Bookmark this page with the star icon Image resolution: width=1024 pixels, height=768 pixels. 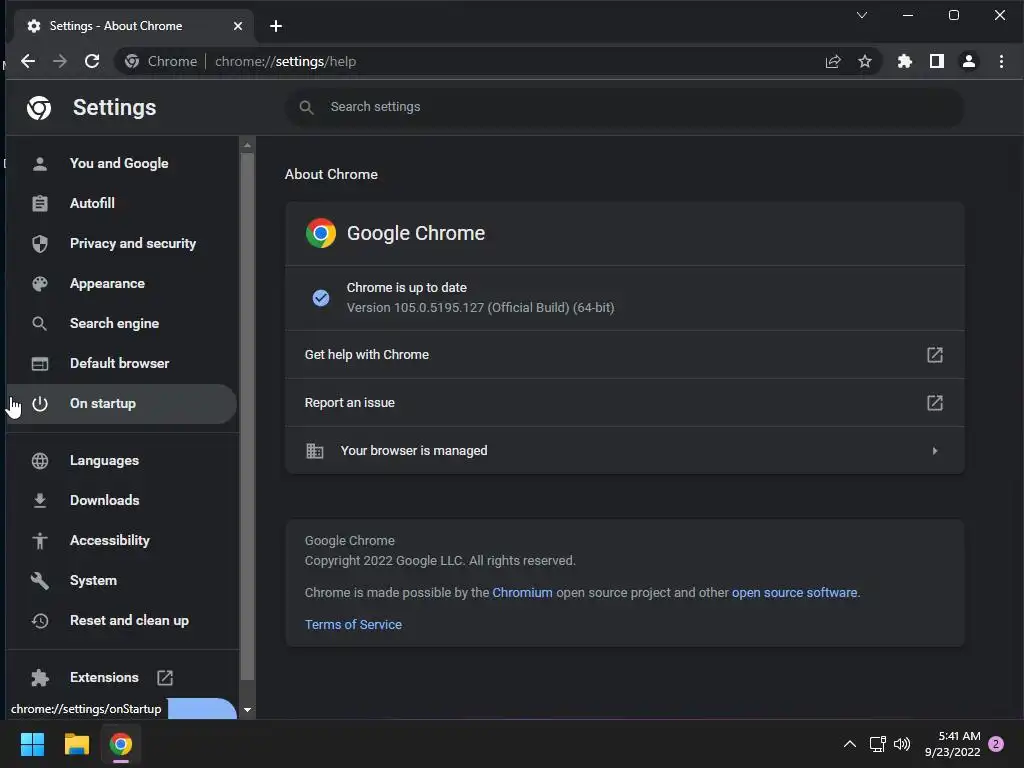pyautogui.click(x=865, y=61)
